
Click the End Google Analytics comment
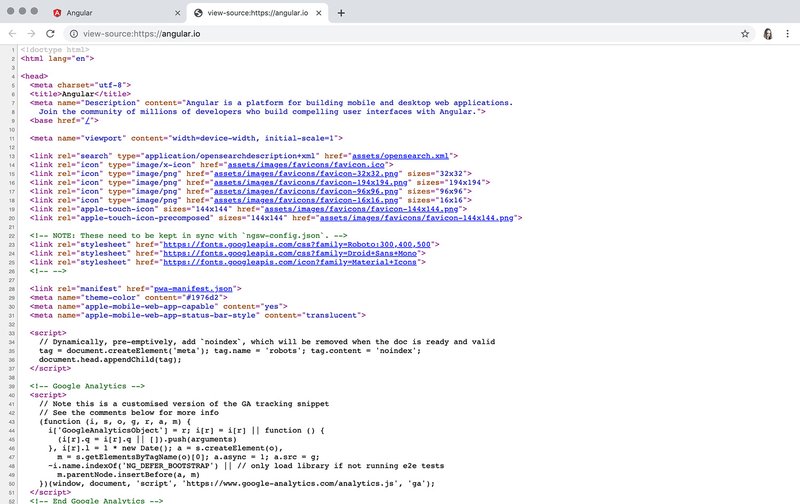tap(96, 501)
